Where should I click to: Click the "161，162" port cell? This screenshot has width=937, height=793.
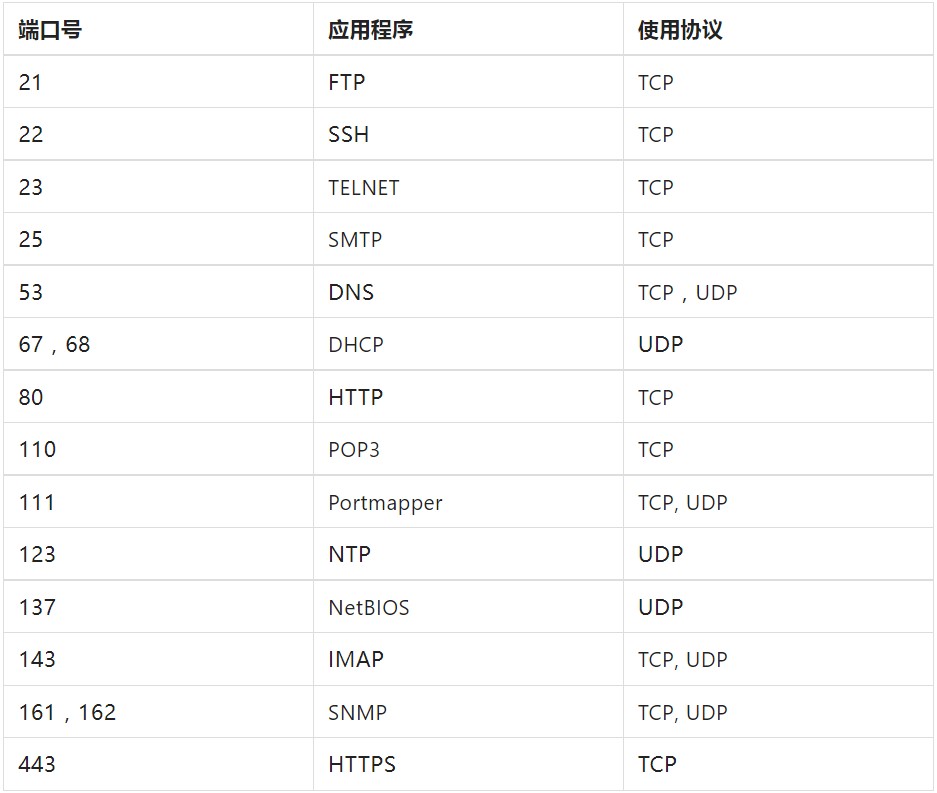67,713
